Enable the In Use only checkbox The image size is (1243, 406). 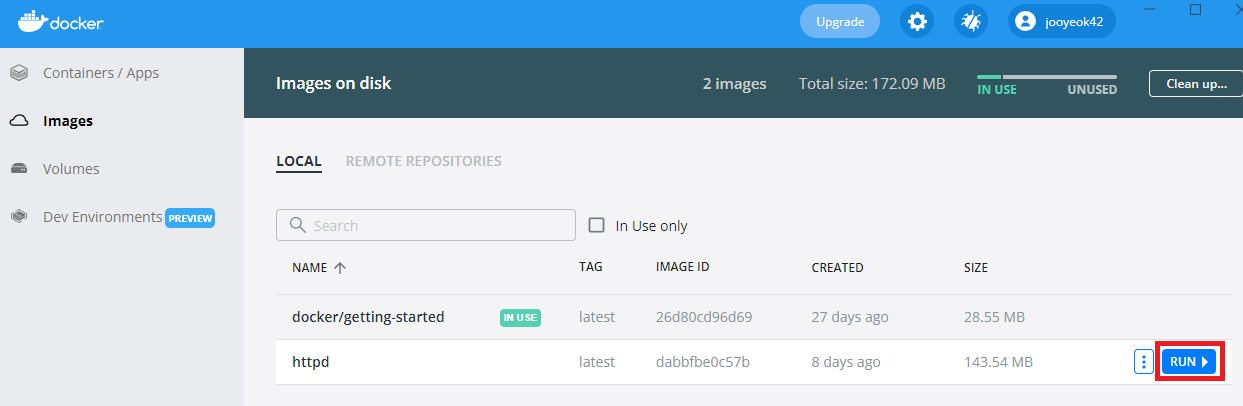pyautogui.click(x=597, y=225)
